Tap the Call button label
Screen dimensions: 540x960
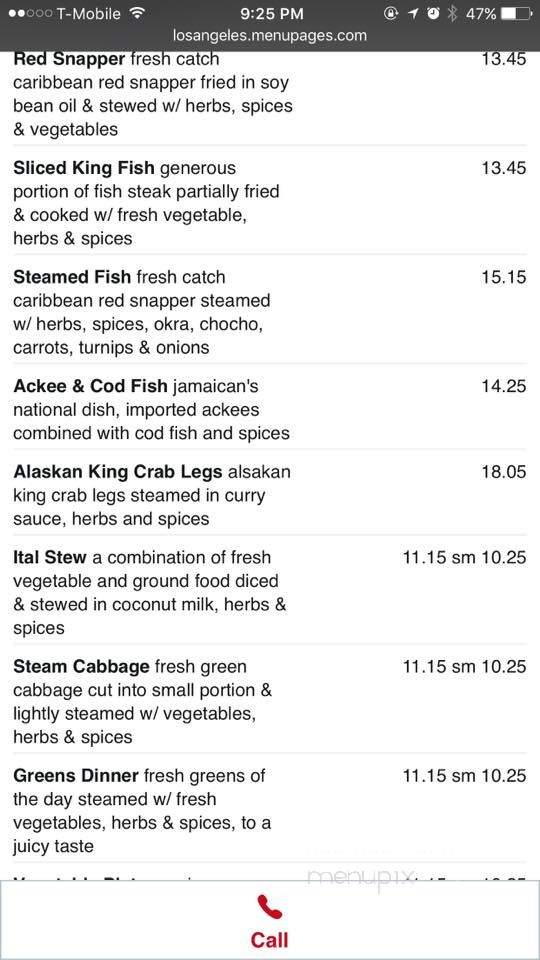(x=269, y=940)
